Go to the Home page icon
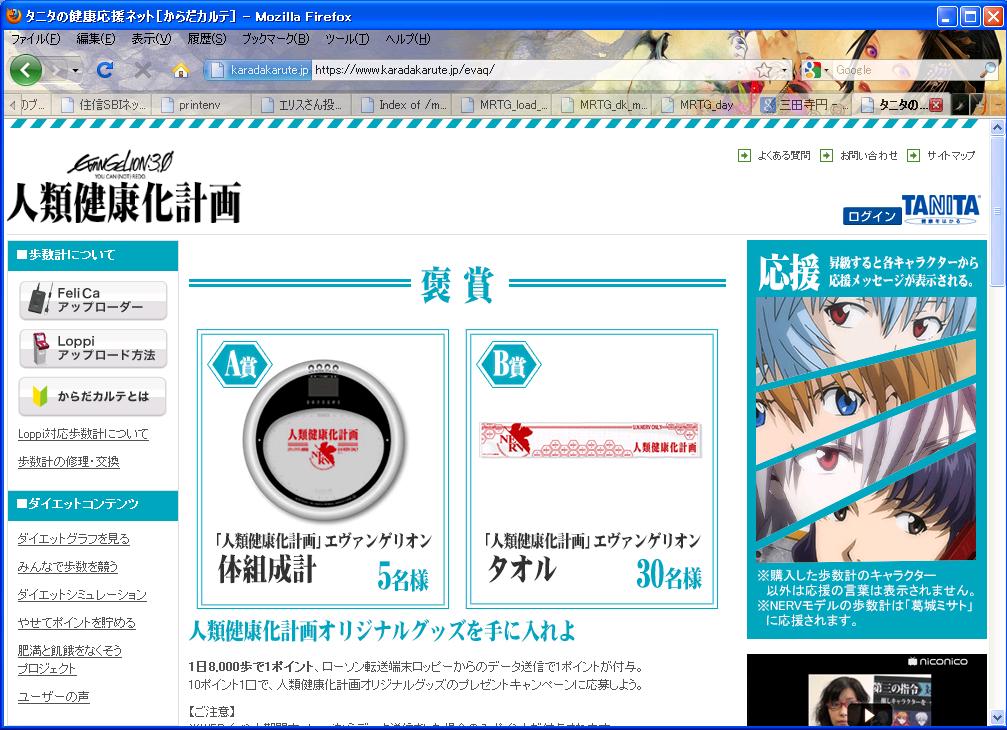This screenshot has height=730, width=1007. [x=181, y=69]
